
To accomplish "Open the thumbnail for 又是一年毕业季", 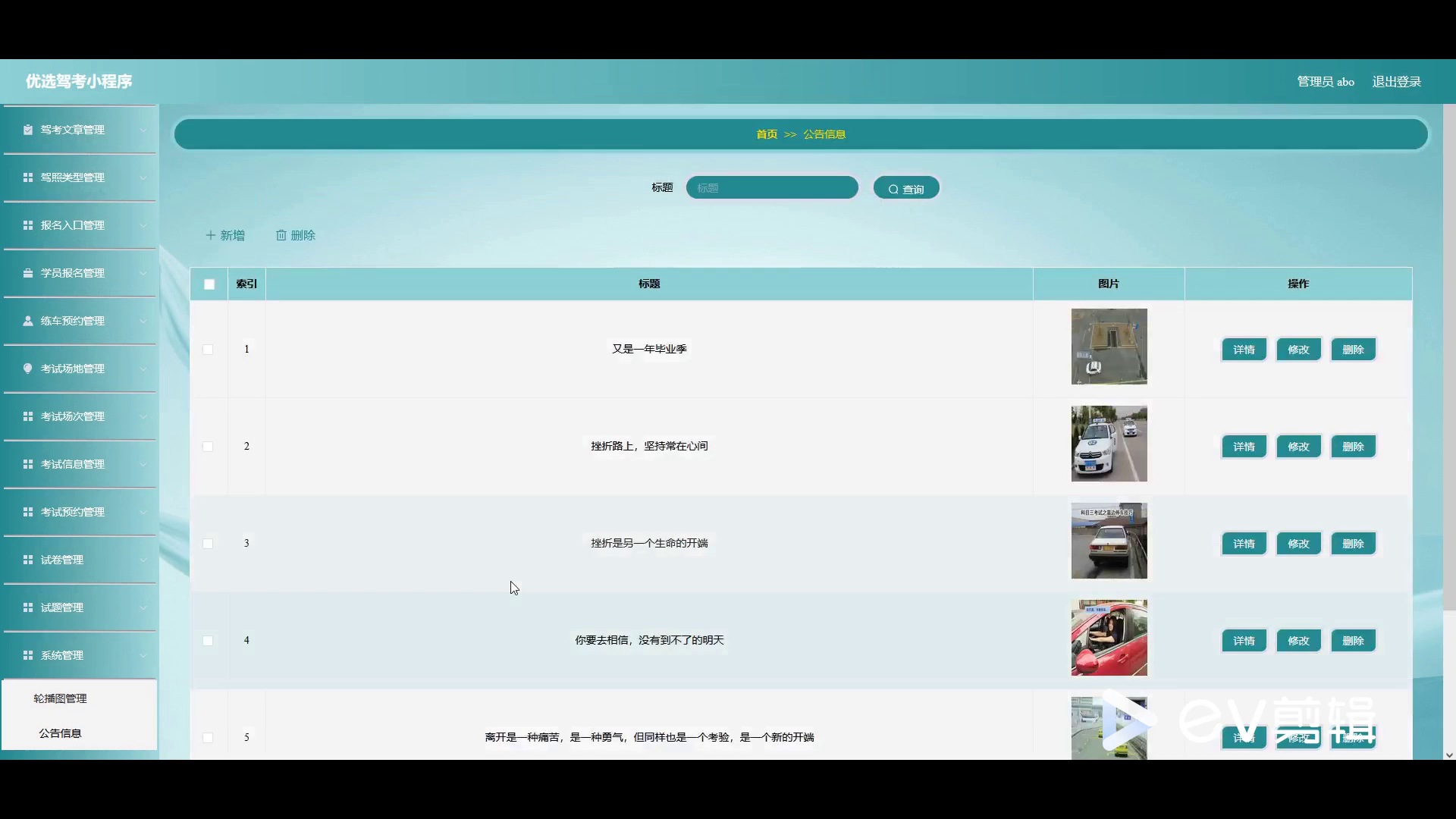I will point(1109,347).
